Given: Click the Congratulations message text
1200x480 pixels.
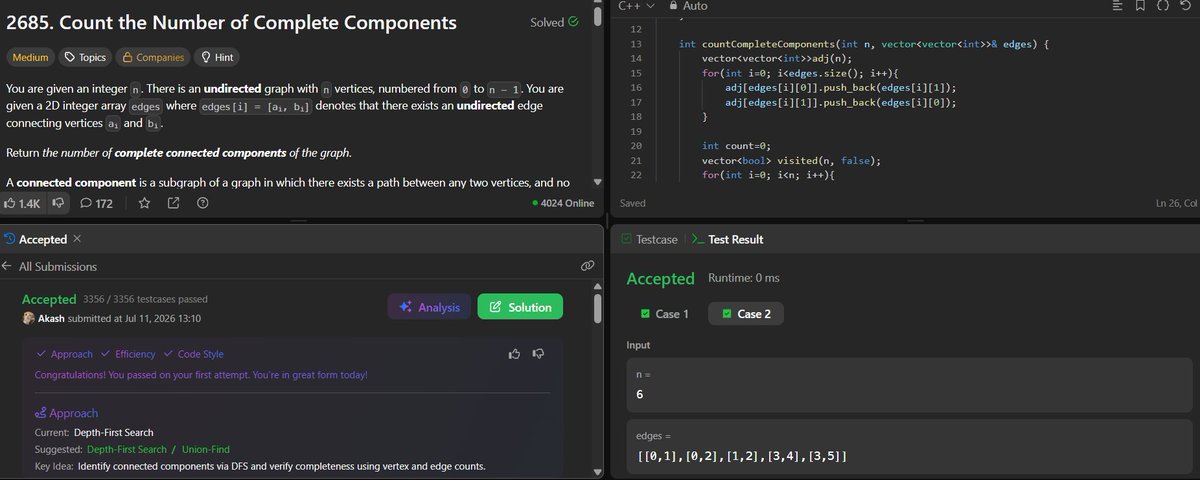Looking at the screenshot, I should coord(201,375).
